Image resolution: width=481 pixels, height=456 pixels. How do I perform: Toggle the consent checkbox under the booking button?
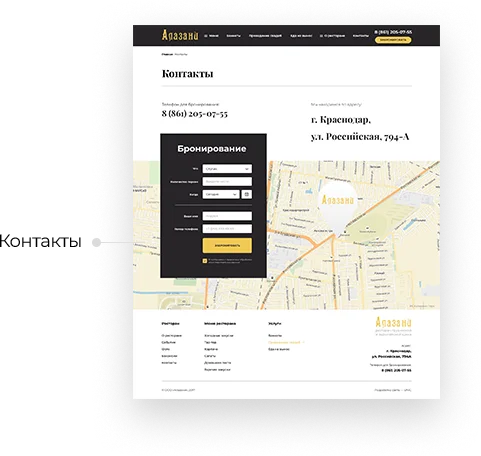point(205,261)
